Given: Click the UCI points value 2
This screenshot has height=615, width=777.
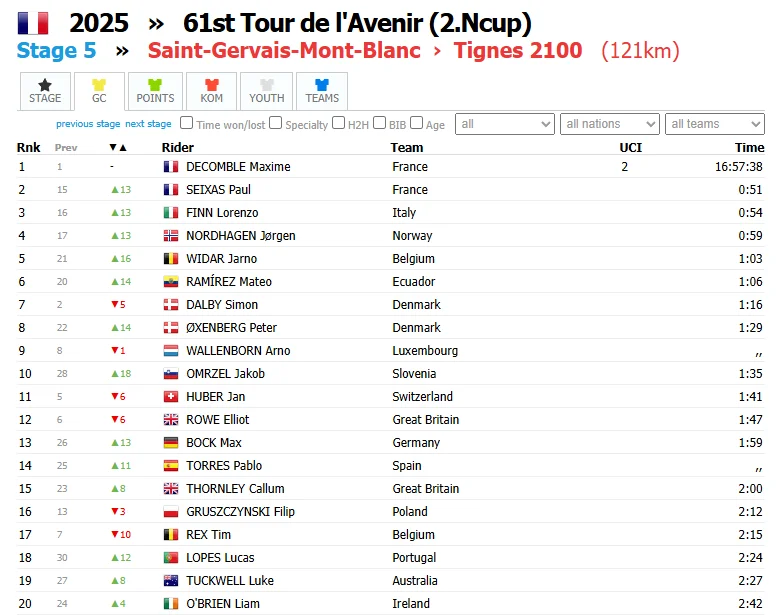Looking at the screenshot, I should tap(624, 167).
